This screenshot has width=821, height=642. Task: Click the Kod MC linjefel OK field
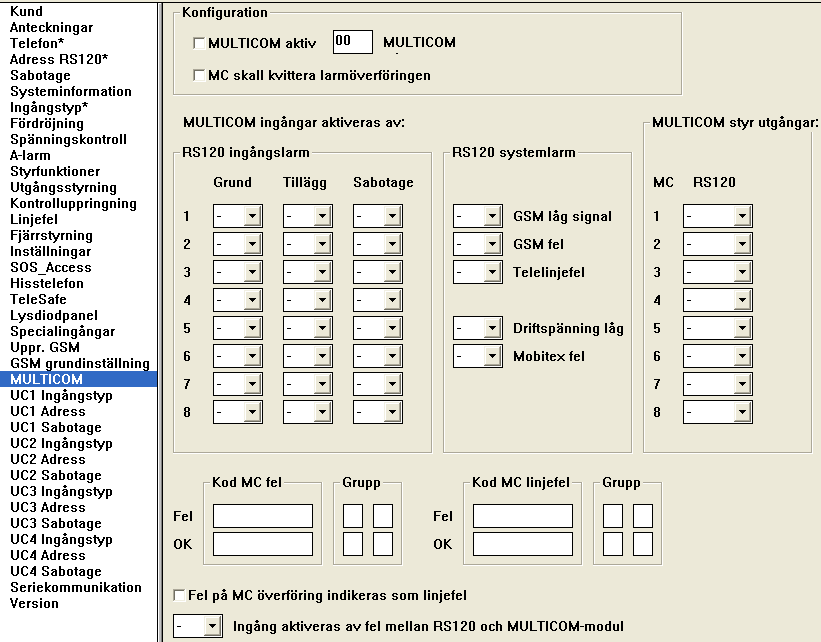click(x=523, y=544)
